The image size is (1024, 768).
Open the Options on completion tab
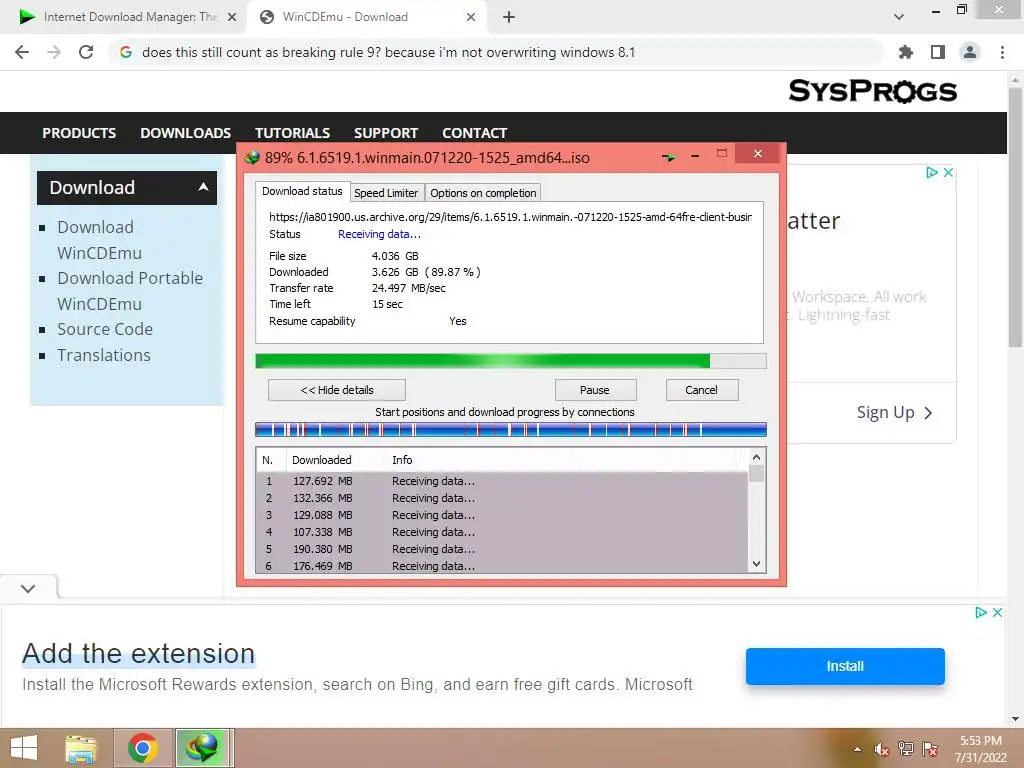(483, 193)
